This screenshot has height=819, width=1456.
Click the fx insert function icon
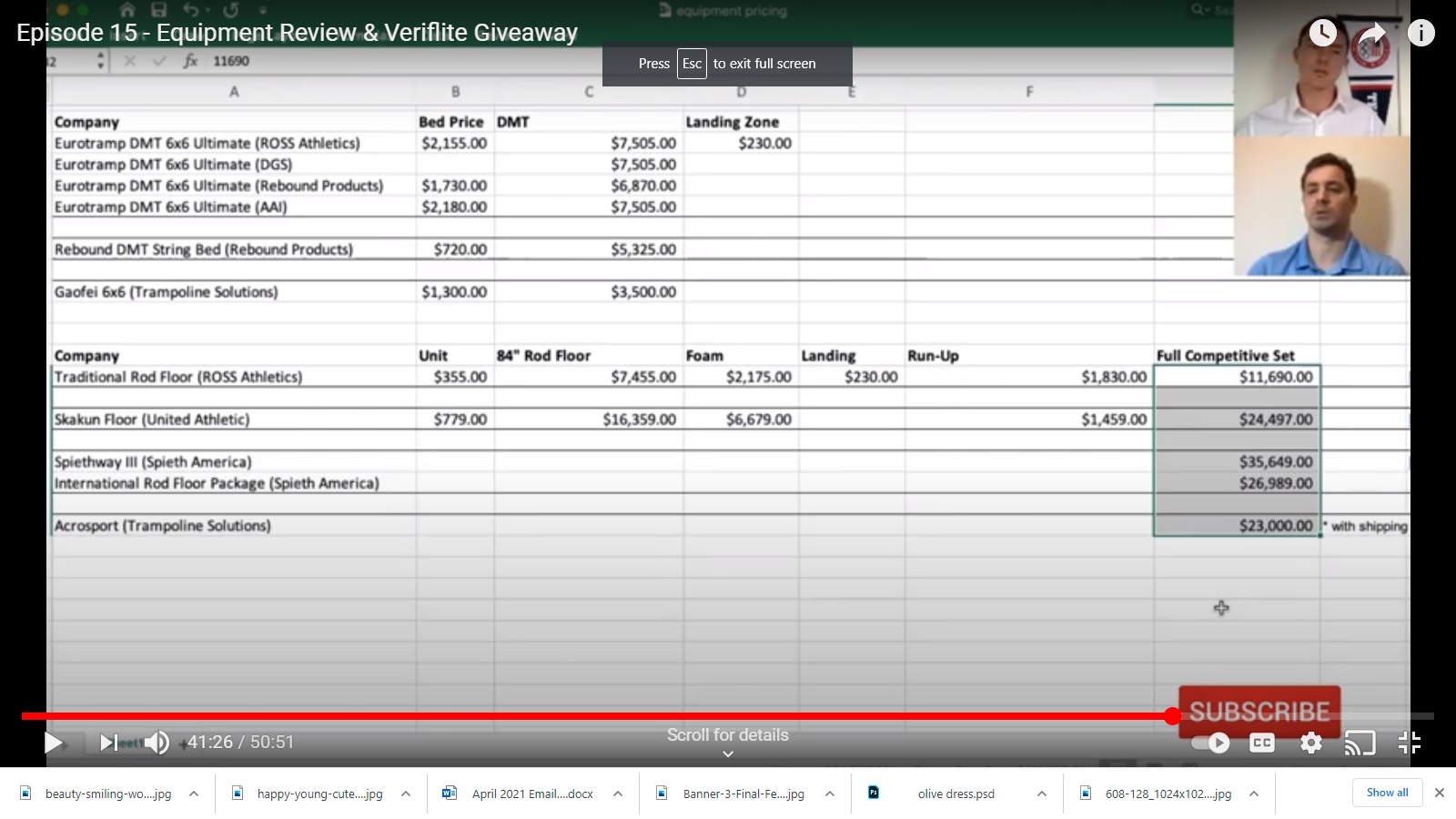[x=190, y=61]
